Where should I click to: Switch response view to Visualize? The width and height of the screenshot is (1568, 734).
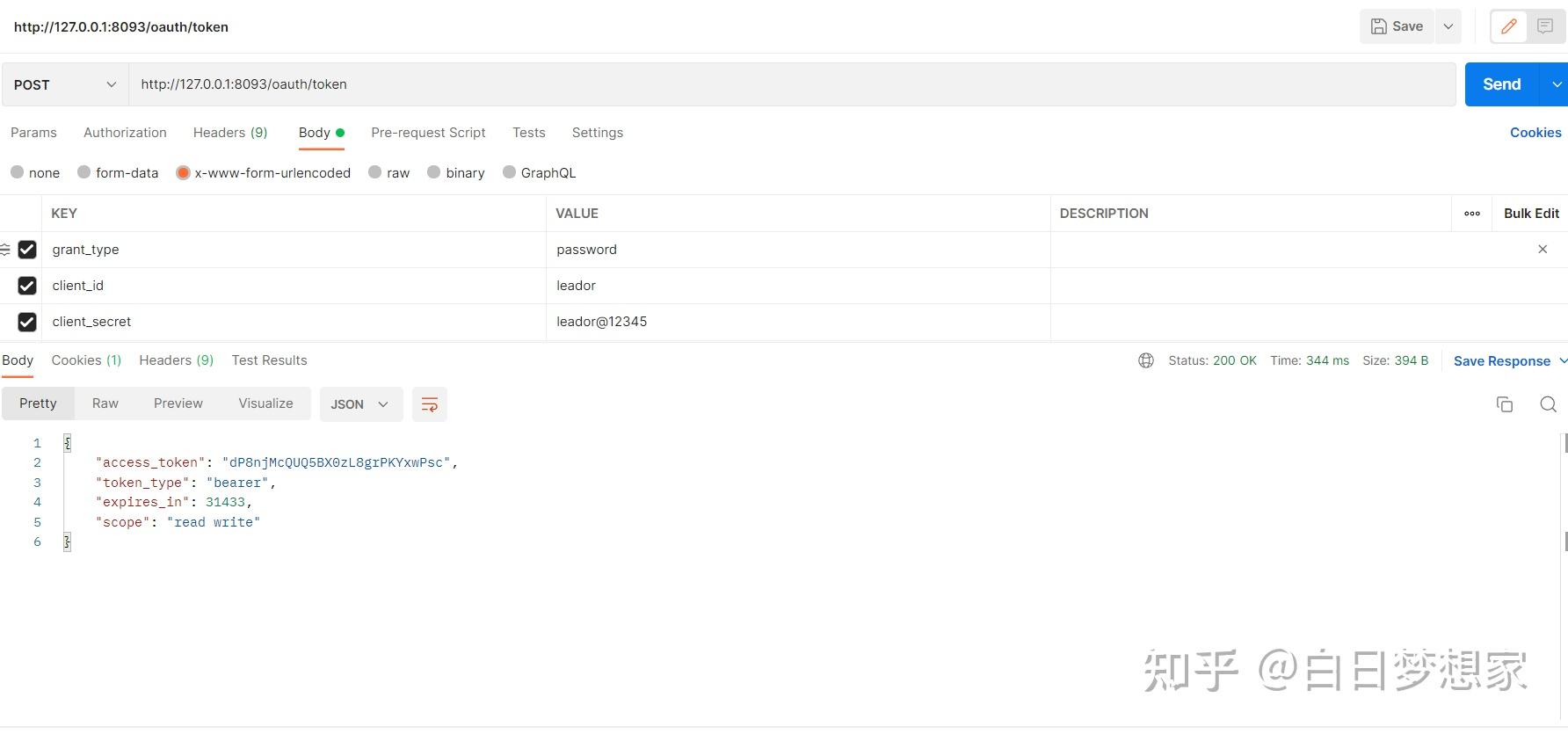click(x=265, y=403)
